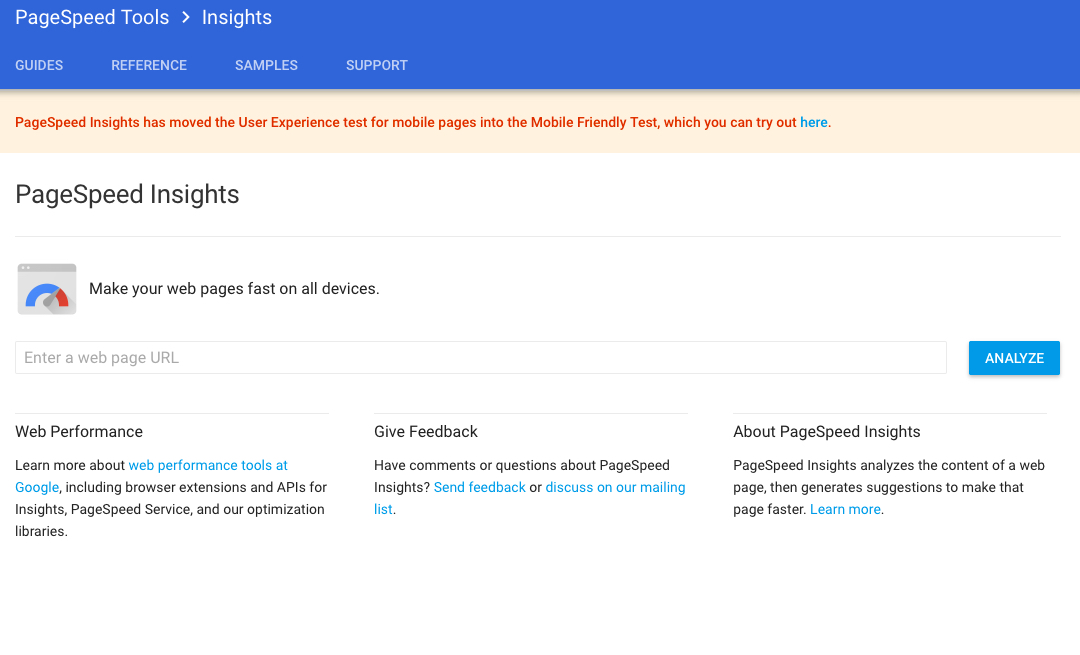Click the PageSpeed Insights page heading
This screenshot has width=1080, height=655.
127,194
